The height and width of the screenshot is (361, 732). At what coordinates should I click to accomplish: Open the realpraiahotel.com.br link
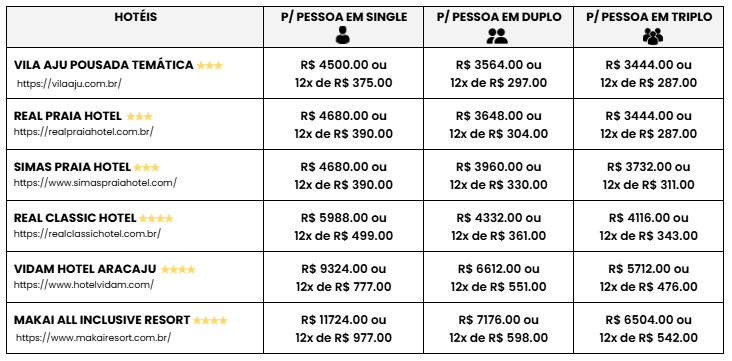(84, 132)
